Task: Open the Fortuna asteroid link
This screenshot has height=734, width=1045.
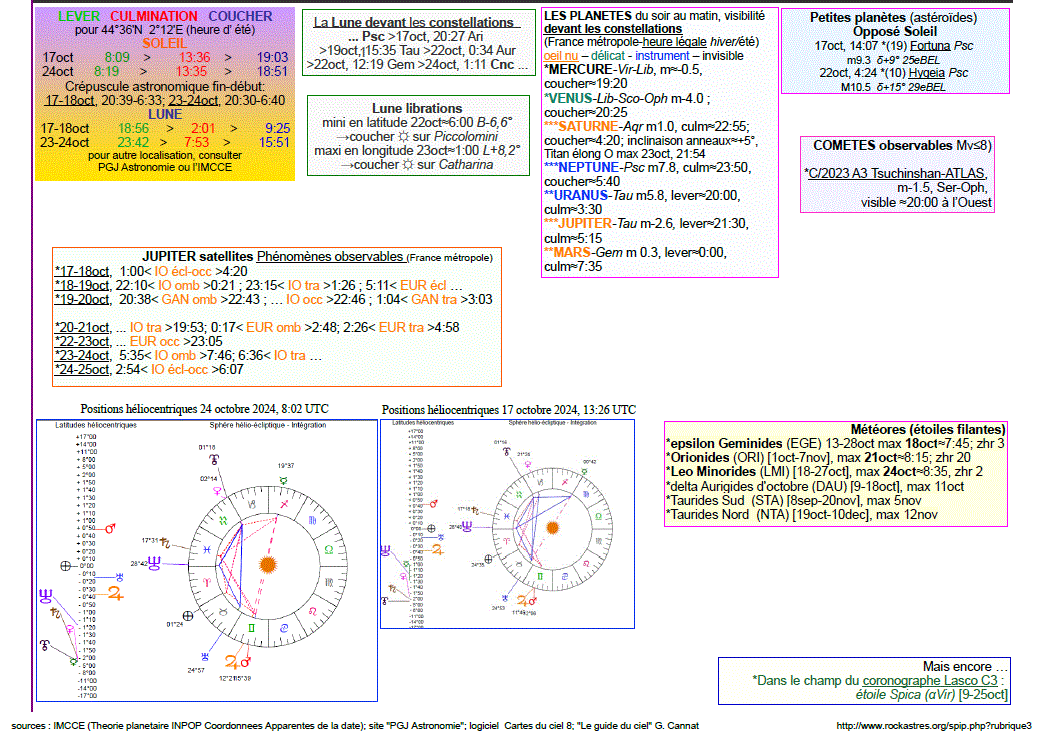Action: (930, 45)
